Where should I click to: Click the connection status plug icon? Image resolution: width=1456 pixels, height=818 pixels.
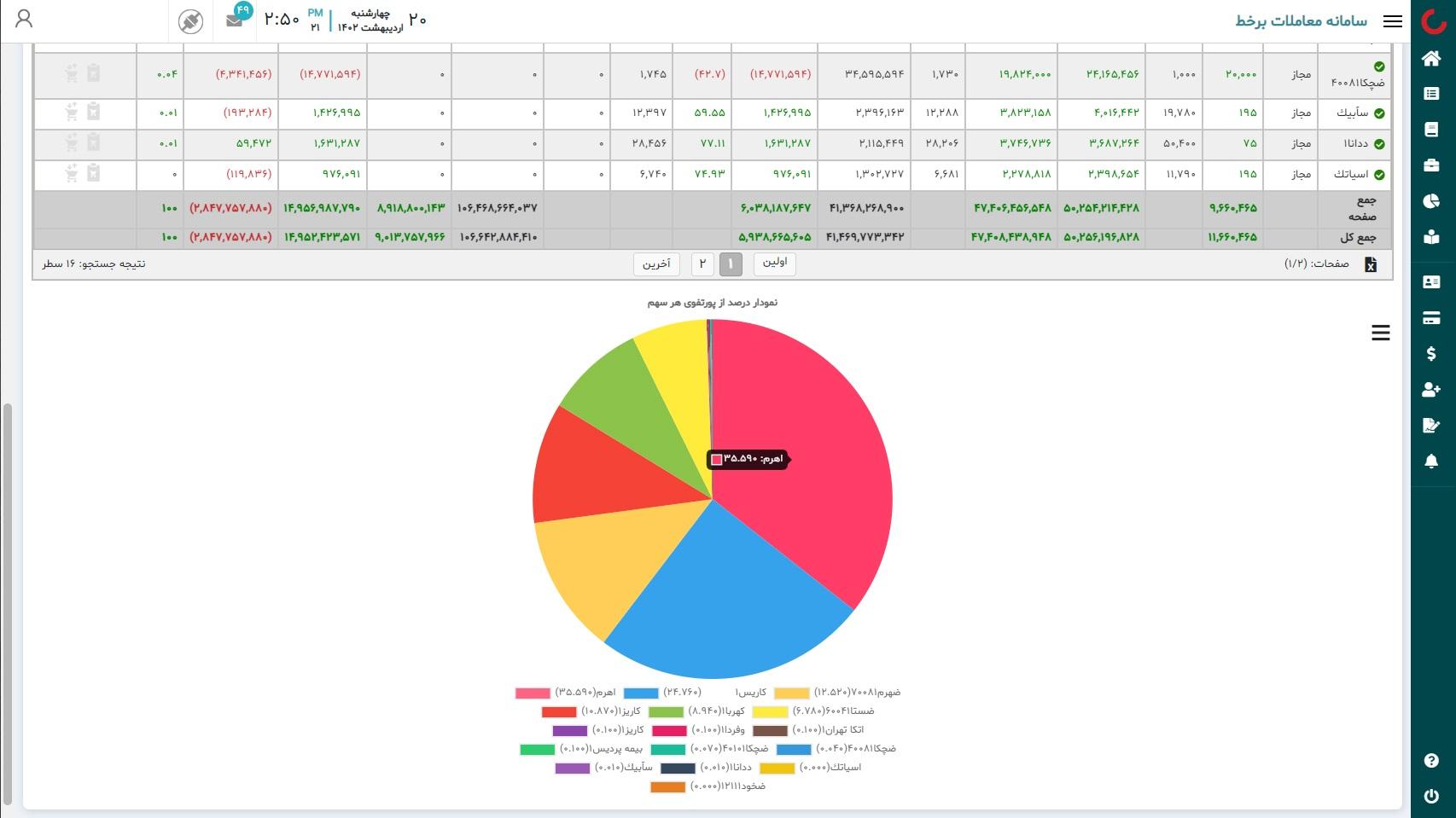point(191,21)
